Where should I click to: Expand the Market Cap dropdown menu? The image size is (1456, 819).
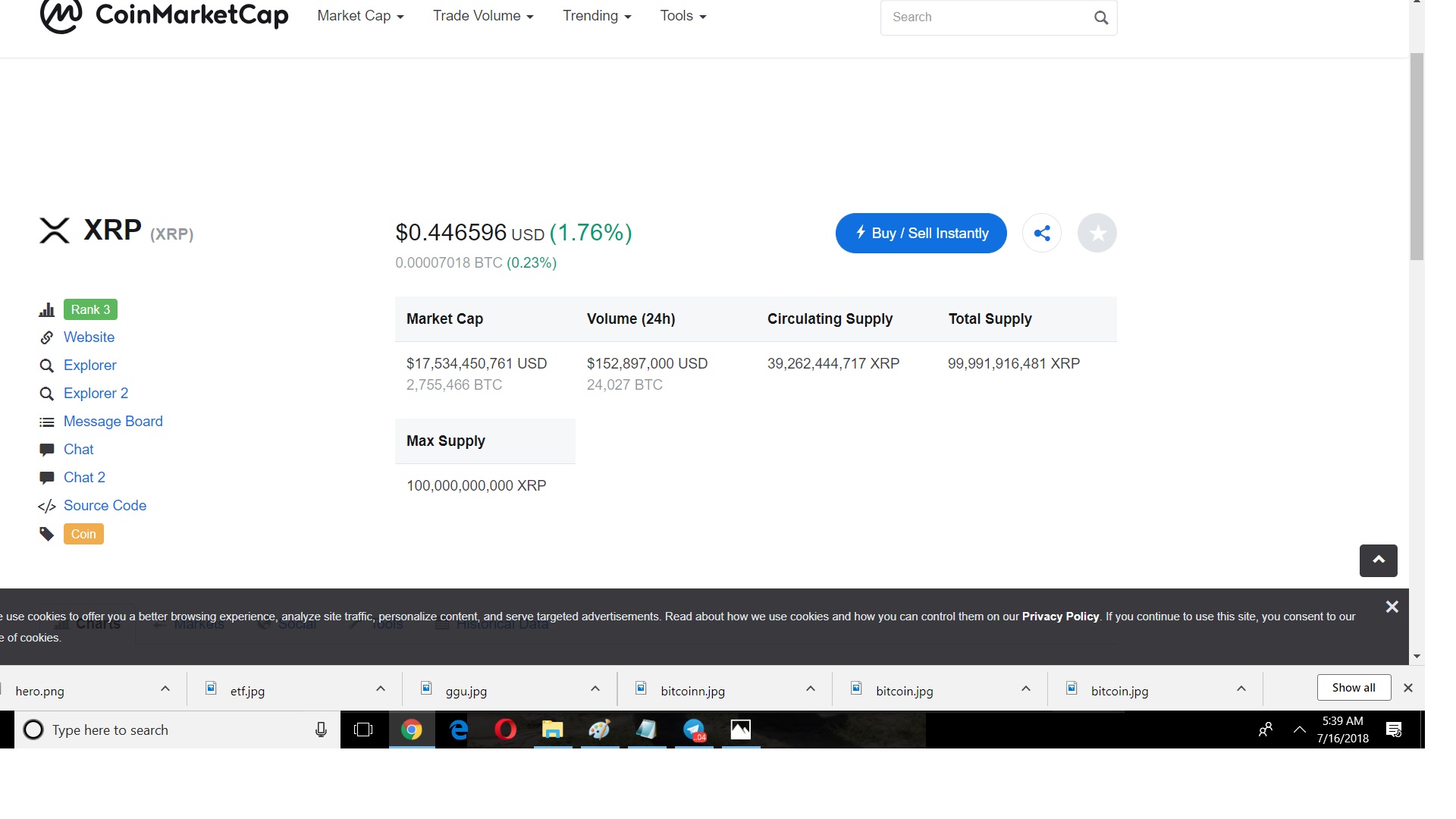tap(360, 16)
